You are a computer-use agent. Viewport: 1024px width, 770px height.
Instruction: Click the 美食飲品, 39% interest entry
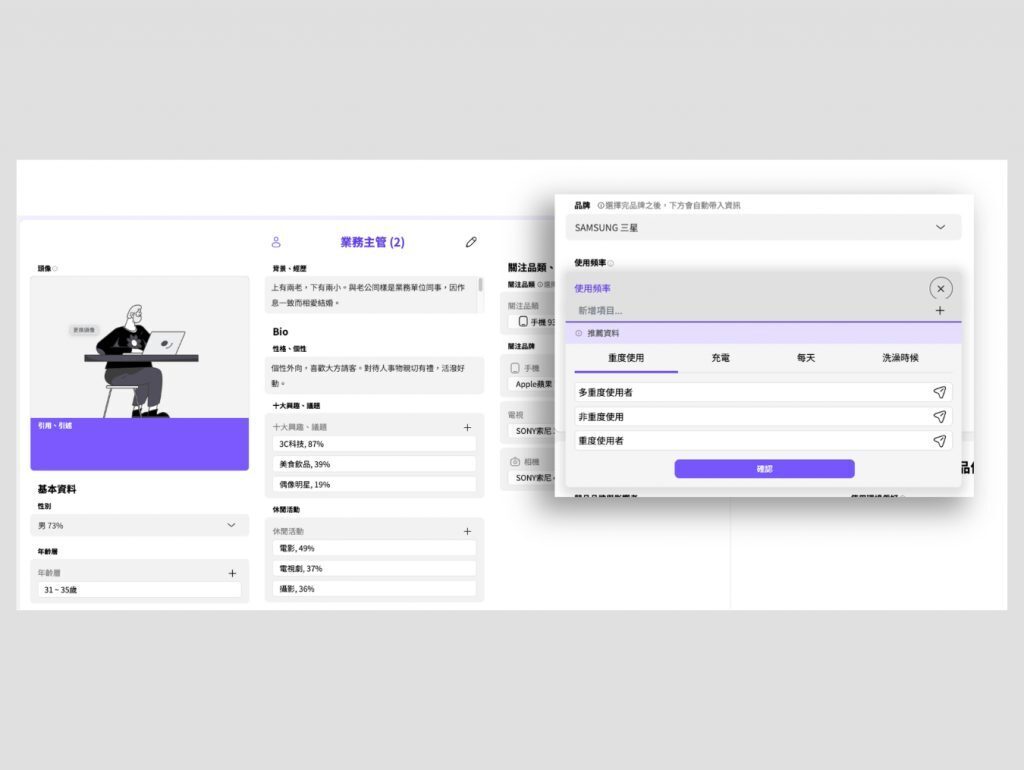(x=374, y=464)
